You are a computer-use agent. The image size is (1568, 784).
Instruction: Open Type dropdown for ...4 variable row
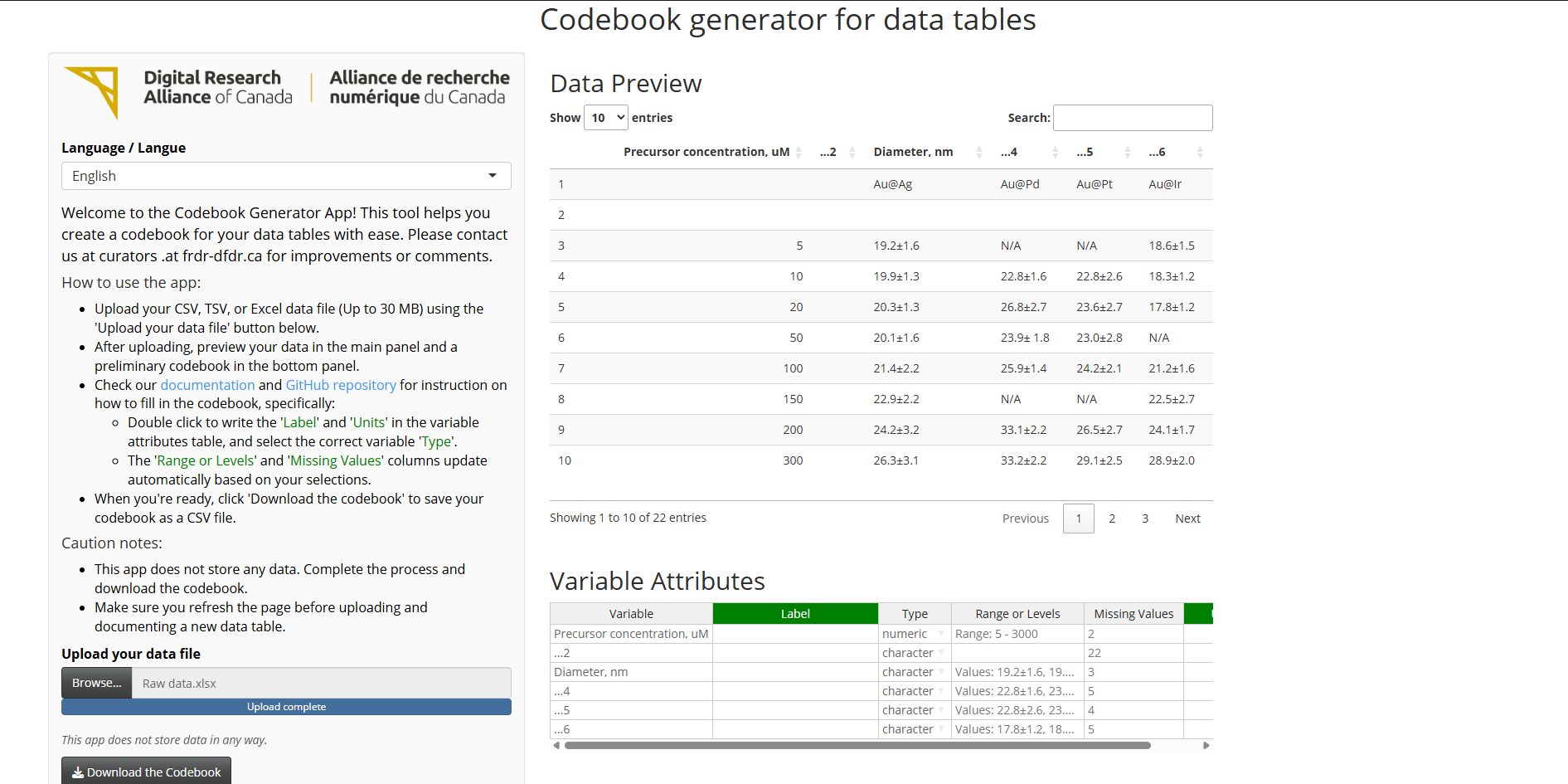[941, 691]
